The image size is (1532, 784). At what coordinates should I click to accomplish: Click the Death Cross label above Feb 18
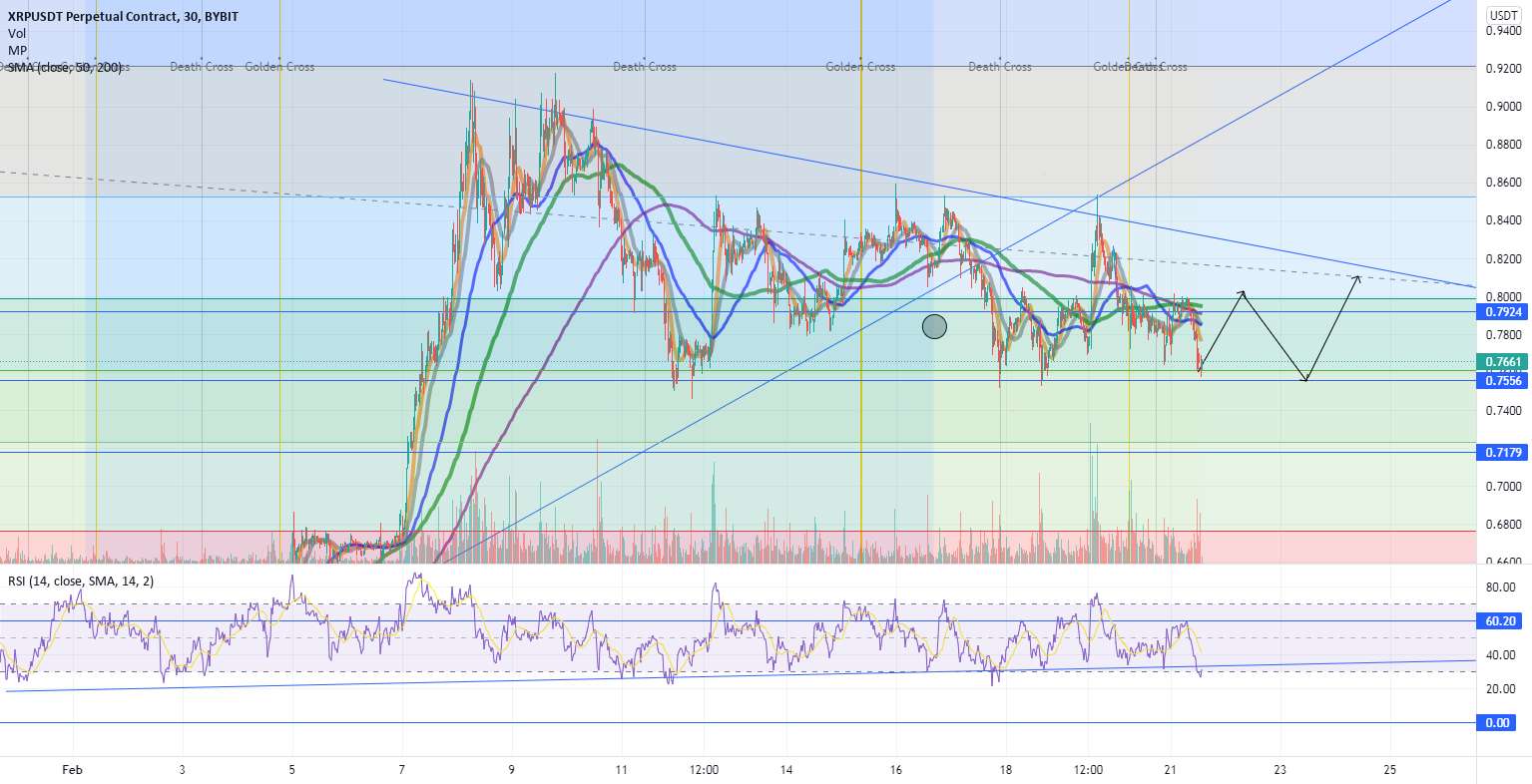coord(1000,67)
